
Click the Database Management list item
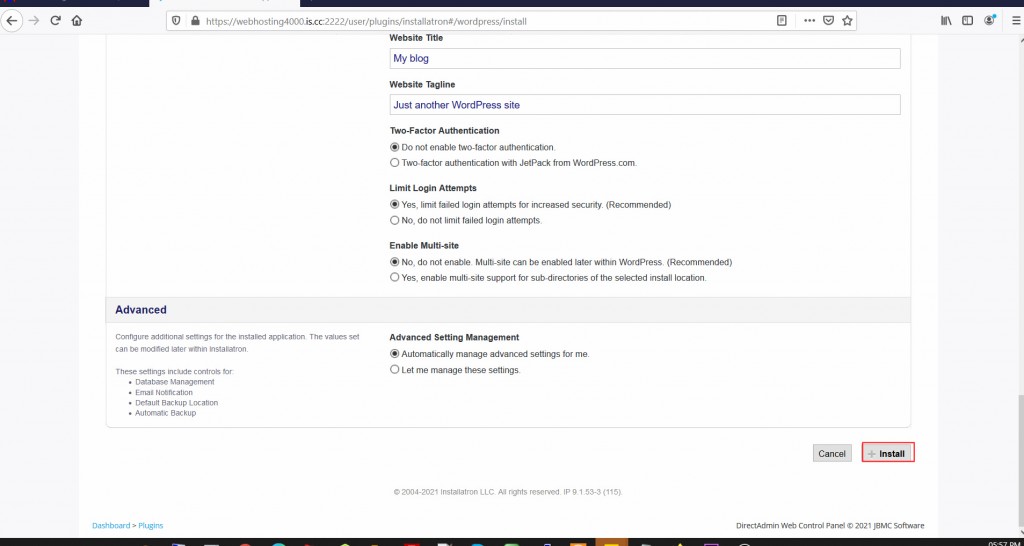[x=175, y=382]
